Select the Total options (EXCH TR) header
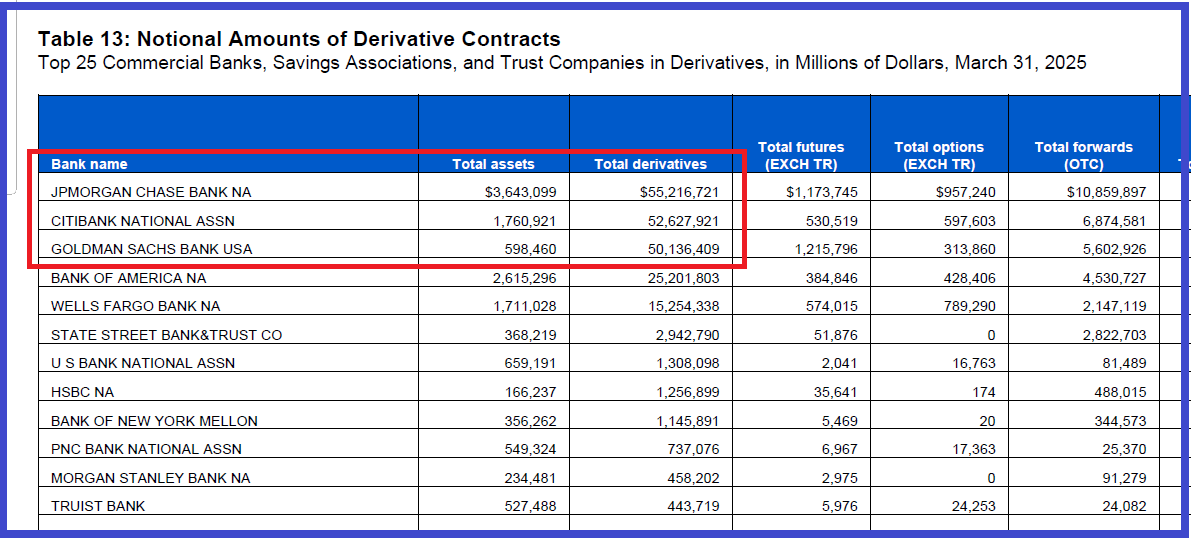Image resolution: width=1191 pixels, height=538 pixels. tap(938, 155)
